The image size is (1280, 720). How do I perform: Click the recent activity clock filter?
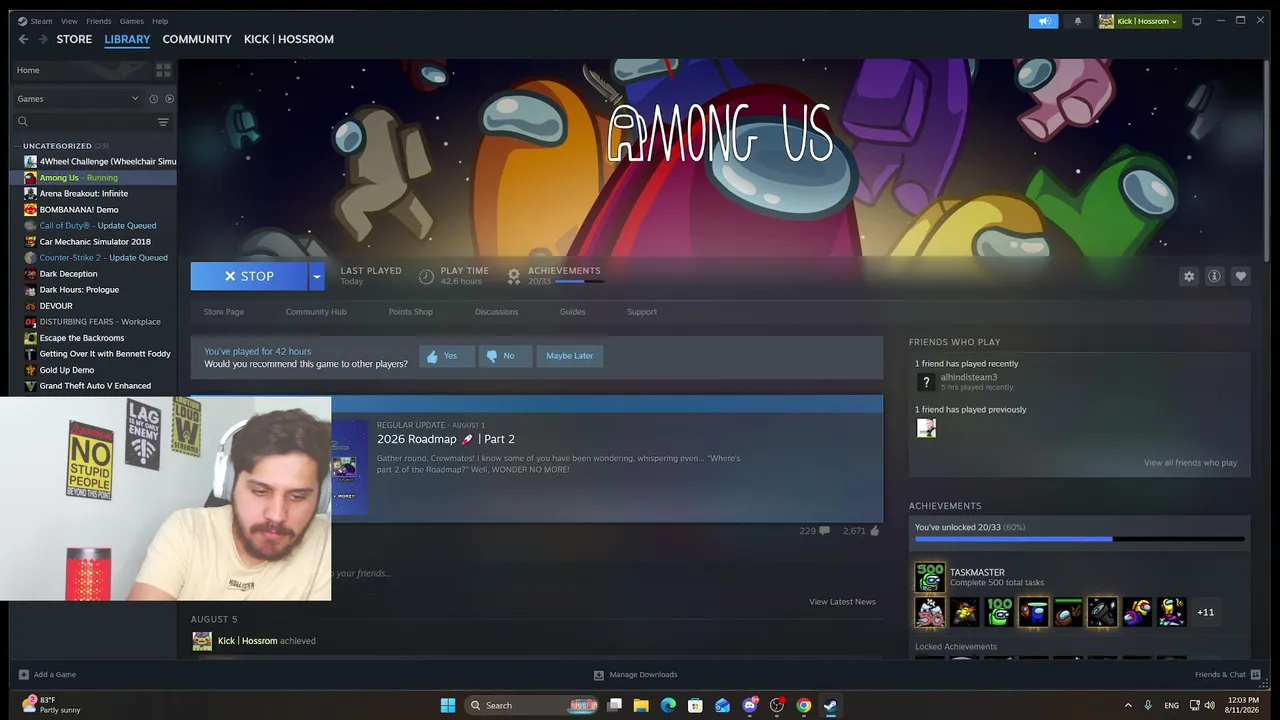[x=153, y=99]
